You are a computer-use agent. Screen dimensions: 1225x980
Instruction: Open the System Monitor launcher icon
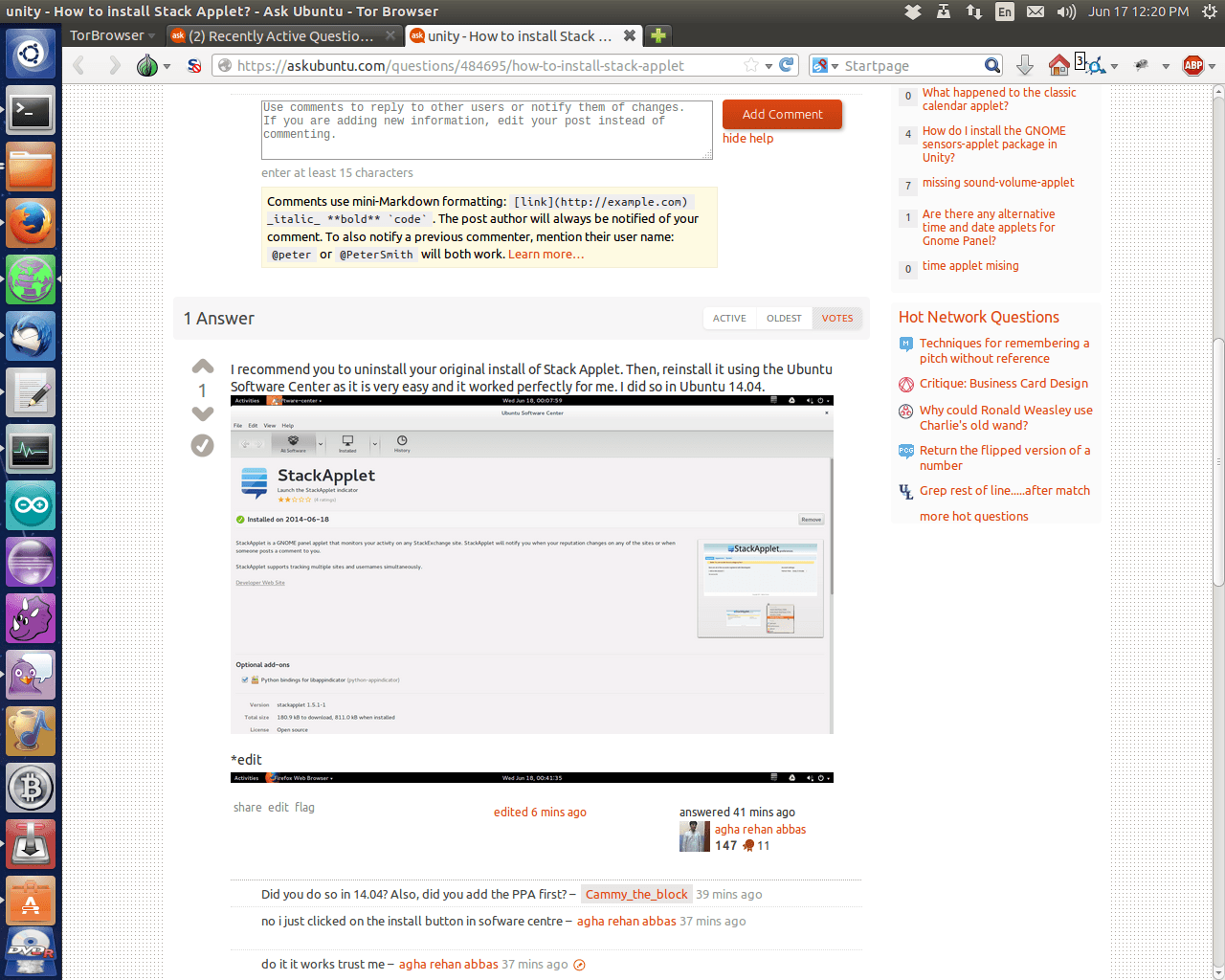31,450
